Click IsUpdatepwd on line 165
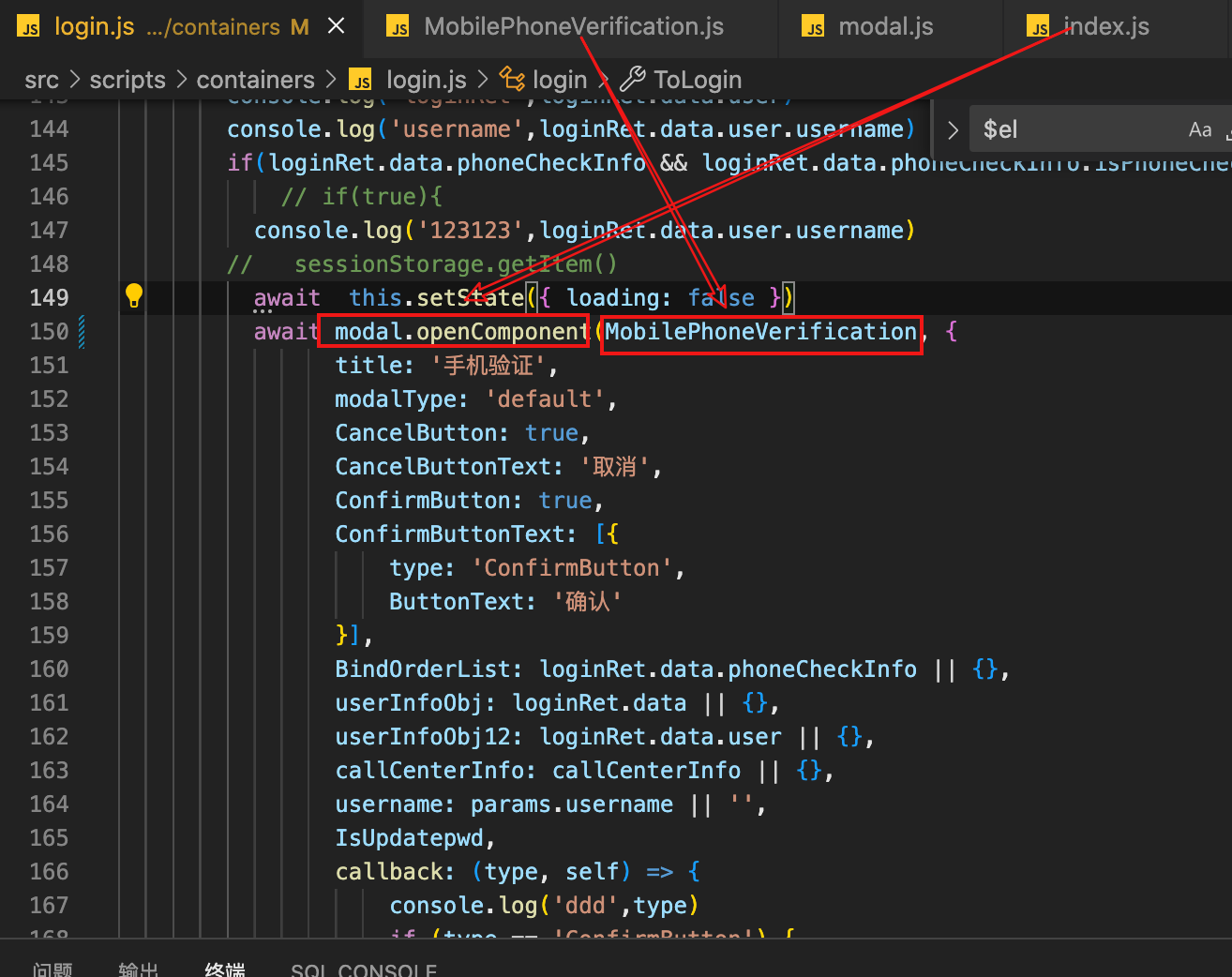This screenshot has width=1232, height=977. click(410, 838)
